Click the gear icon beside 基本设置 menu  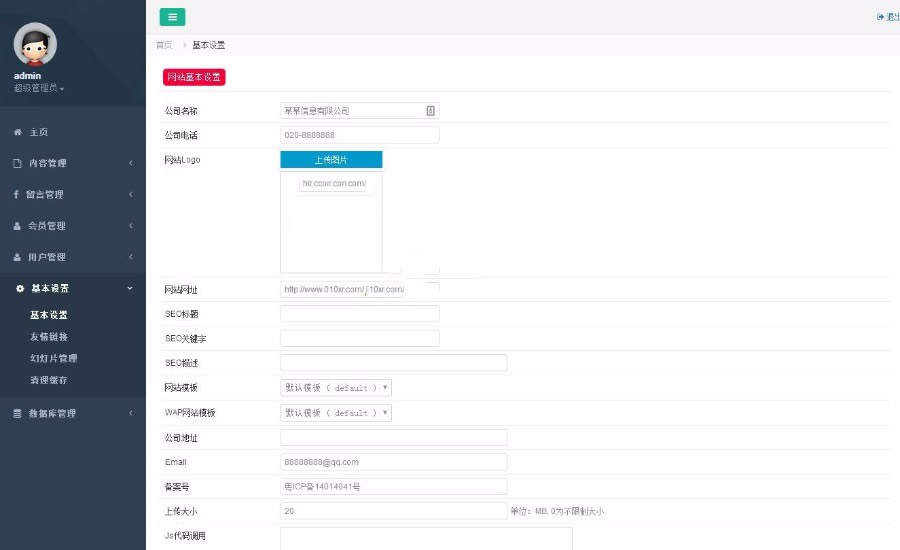[20, 288]
